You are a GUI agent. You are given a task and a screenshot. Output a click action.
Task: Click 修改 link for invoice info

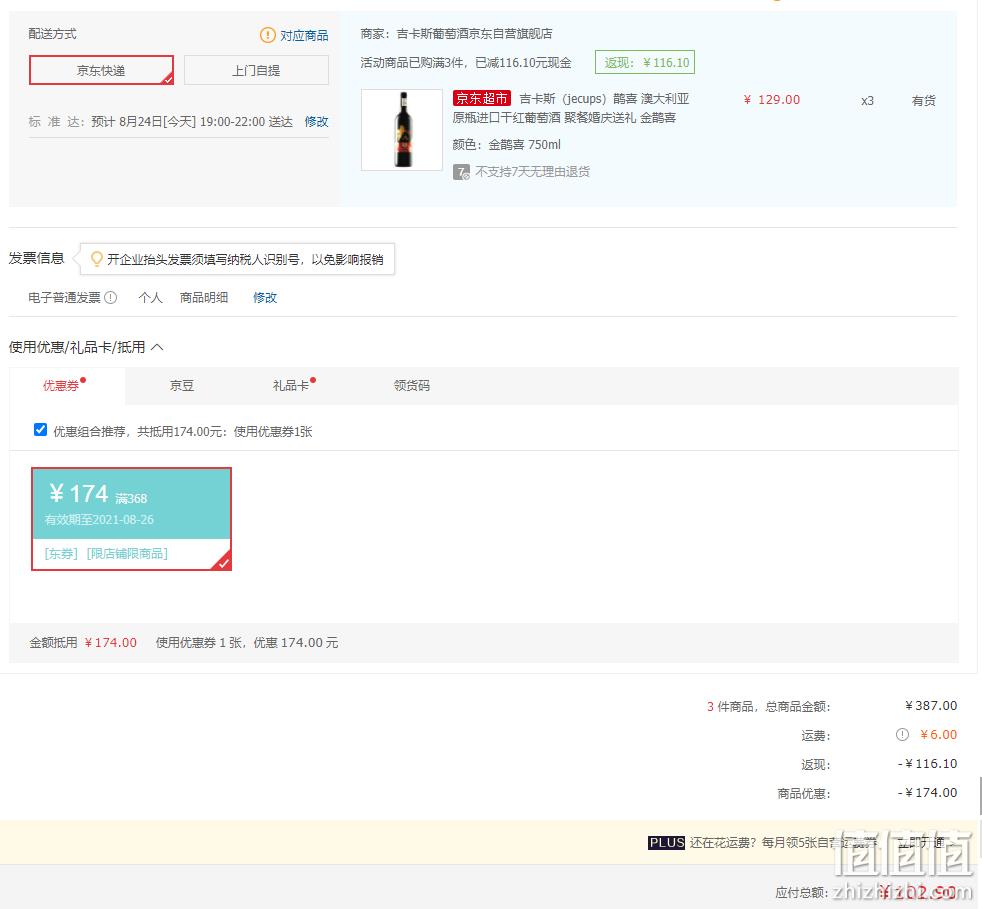pyautogui.click(x=265, y=298)
